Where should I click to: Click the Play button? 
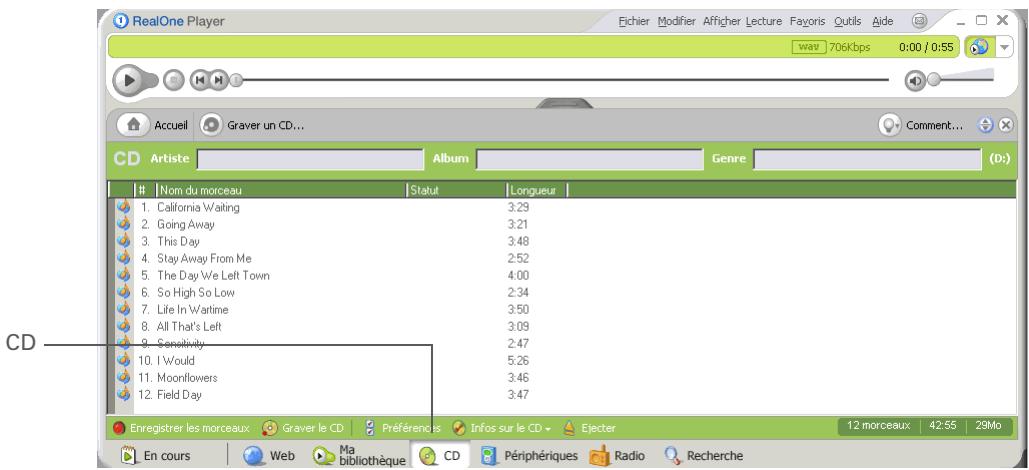pyautogui.click(x=129, y=81)
